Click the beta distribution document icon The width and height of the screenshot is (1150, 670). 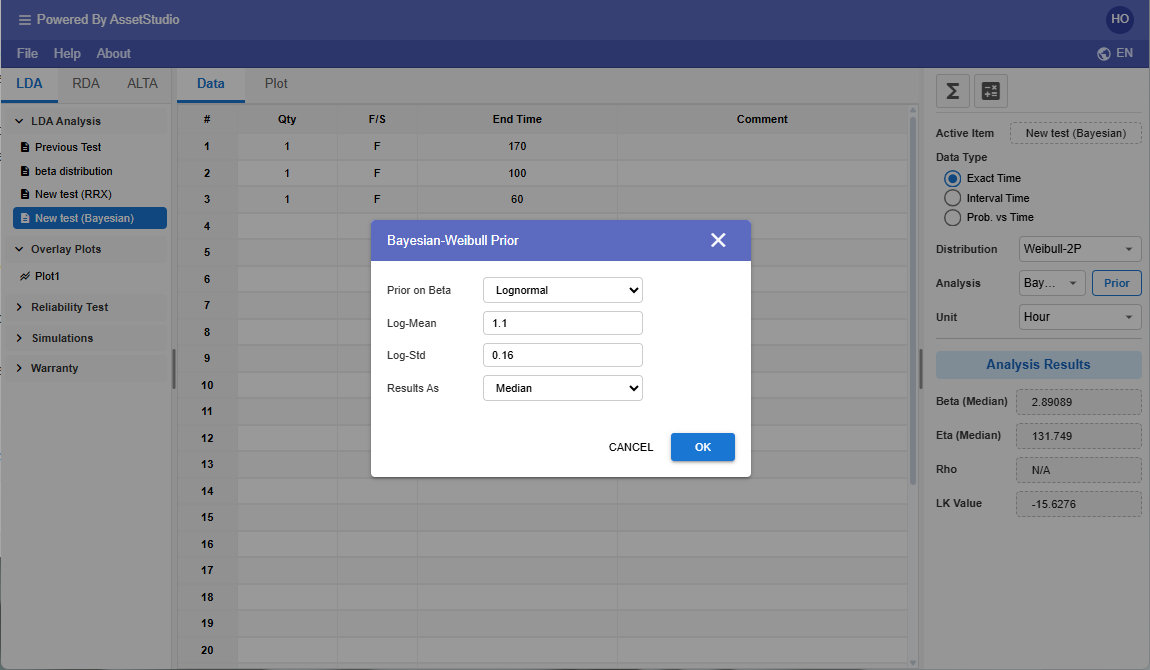point(25,172)
